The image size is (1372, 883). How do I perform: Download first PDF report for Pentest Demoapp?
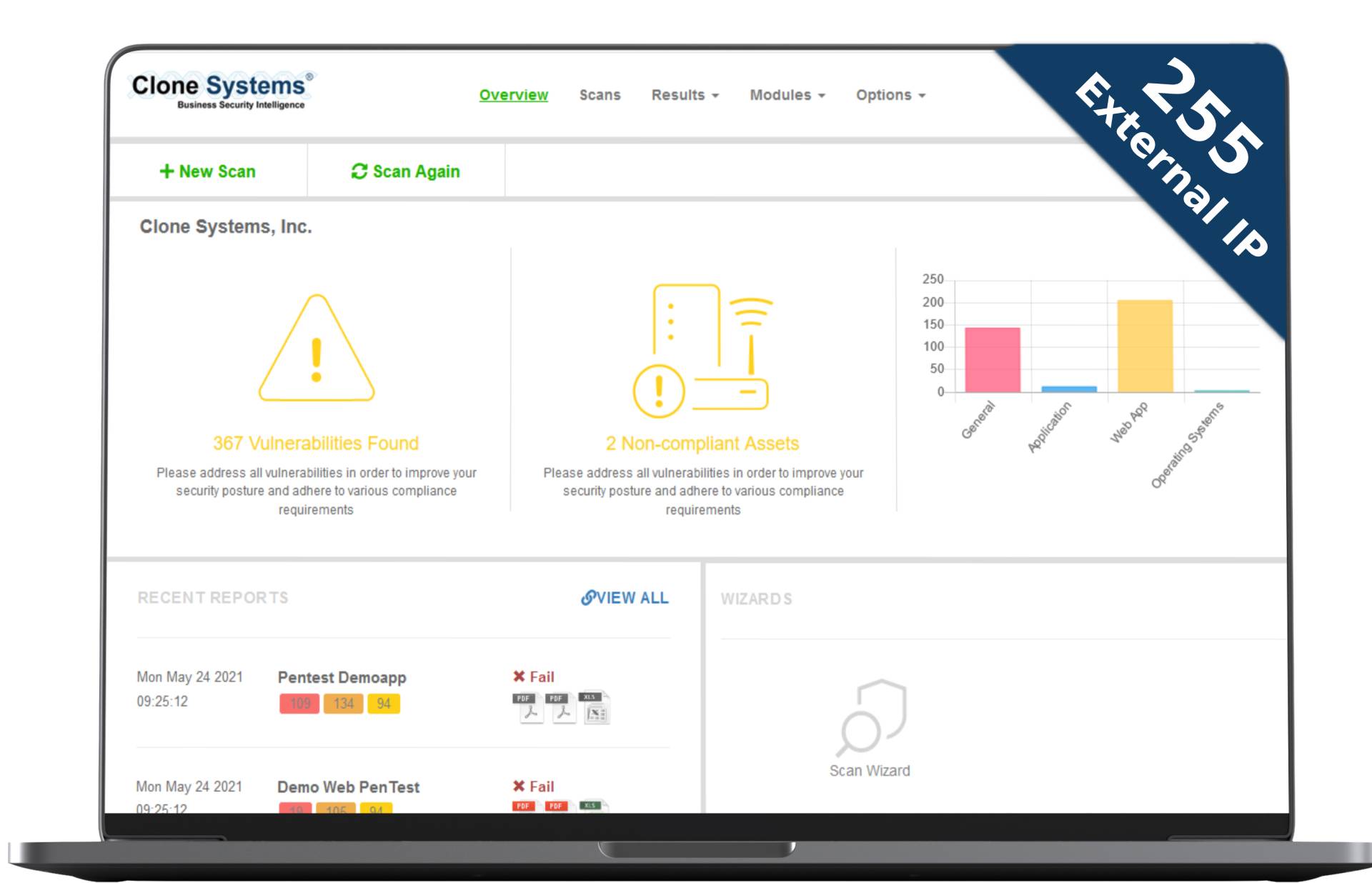(530, 707)
